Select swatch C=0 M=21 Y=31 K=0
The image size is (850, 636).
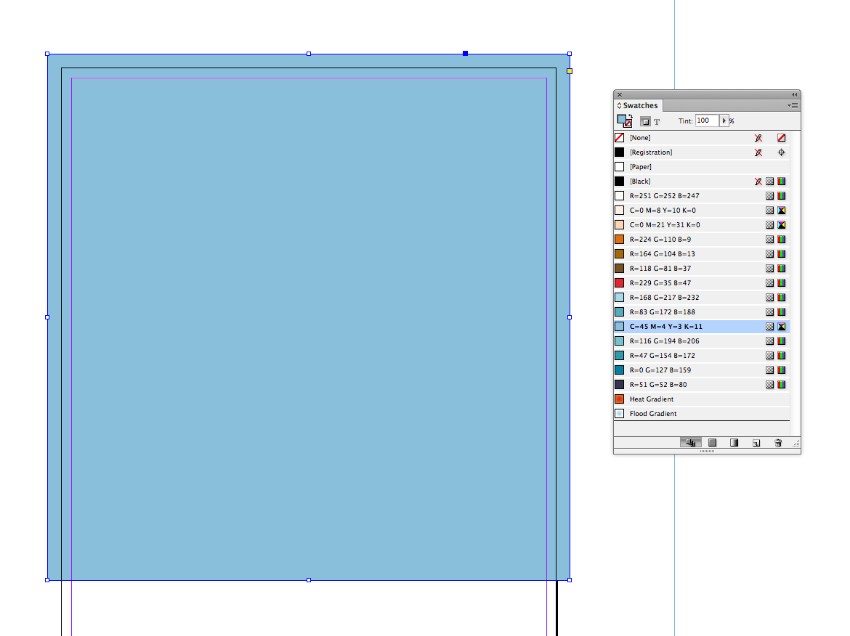[701, 225]
